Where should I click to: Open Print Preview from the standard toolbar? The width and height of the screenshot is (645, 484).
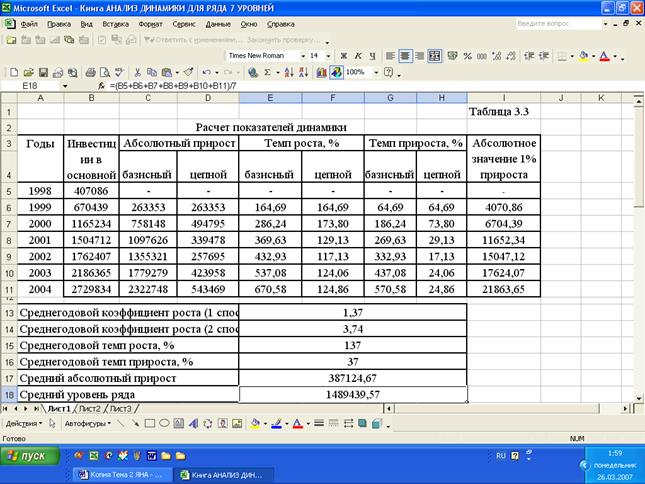(x=105, y=73)
